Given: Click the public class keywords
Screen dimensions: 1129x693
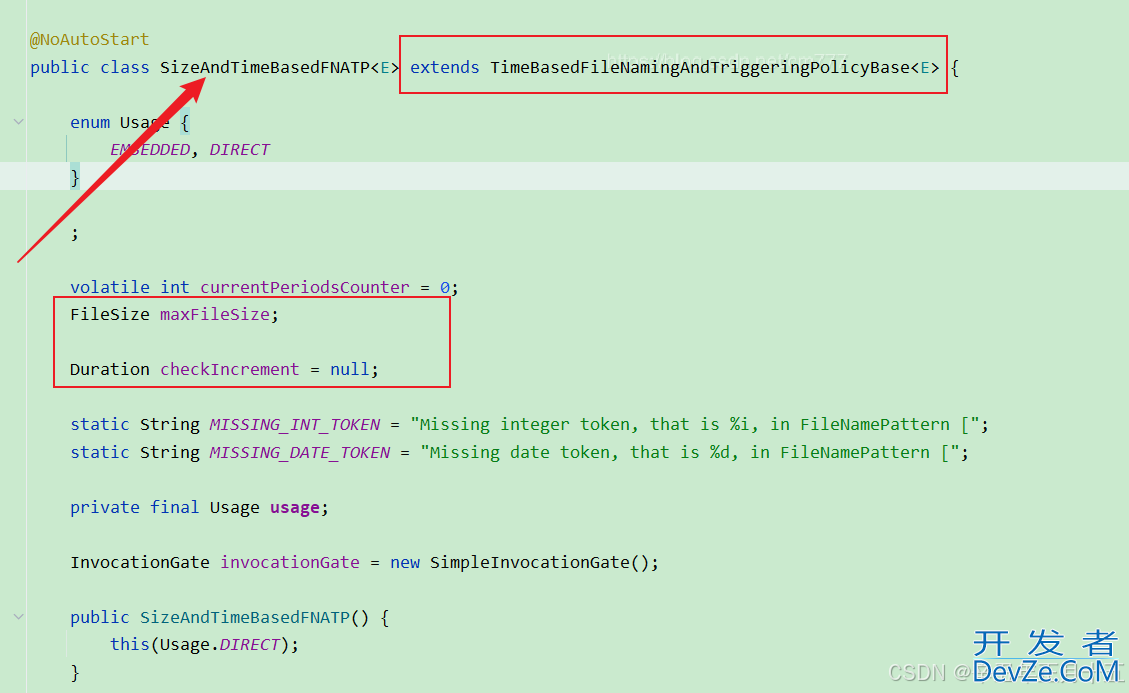Looking at the screenshot, I should tap(89, 68).
